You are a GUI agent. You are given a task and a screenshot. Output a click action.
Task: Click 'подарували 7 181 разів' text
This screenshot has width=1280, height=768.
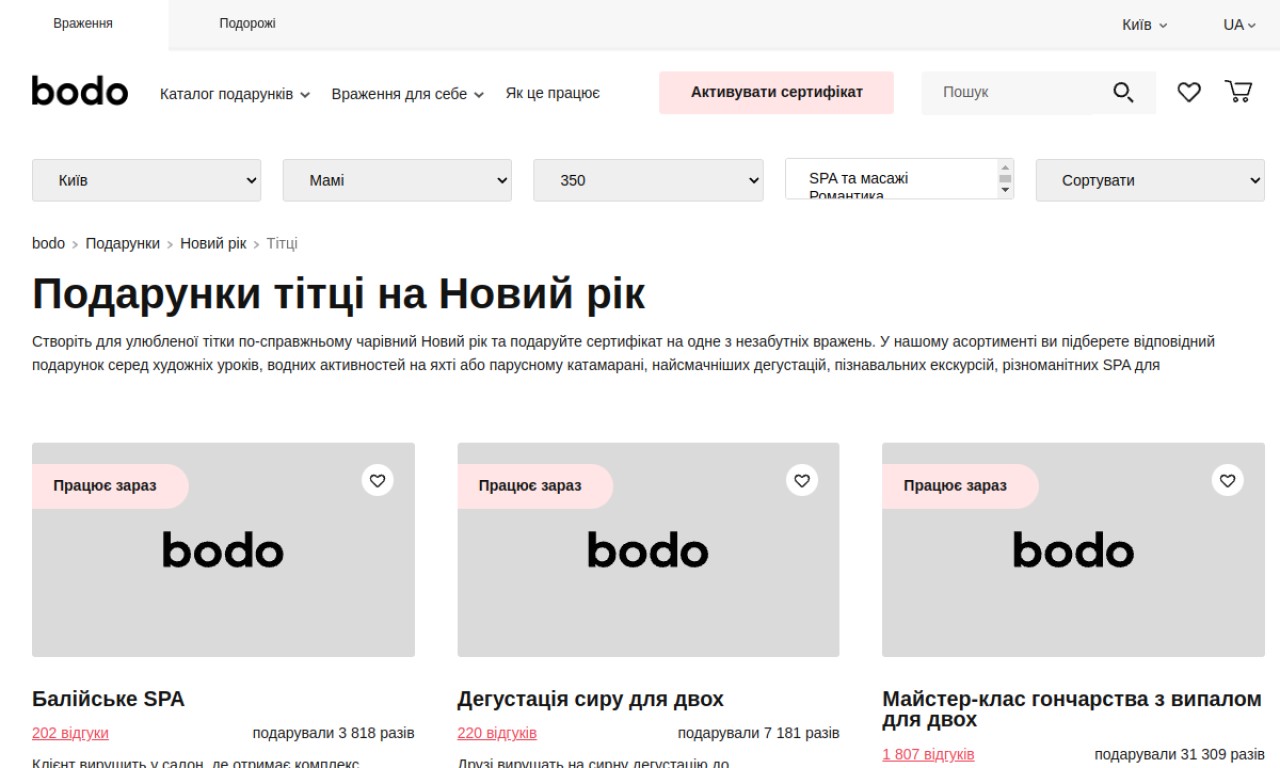(x=758, y=733)
